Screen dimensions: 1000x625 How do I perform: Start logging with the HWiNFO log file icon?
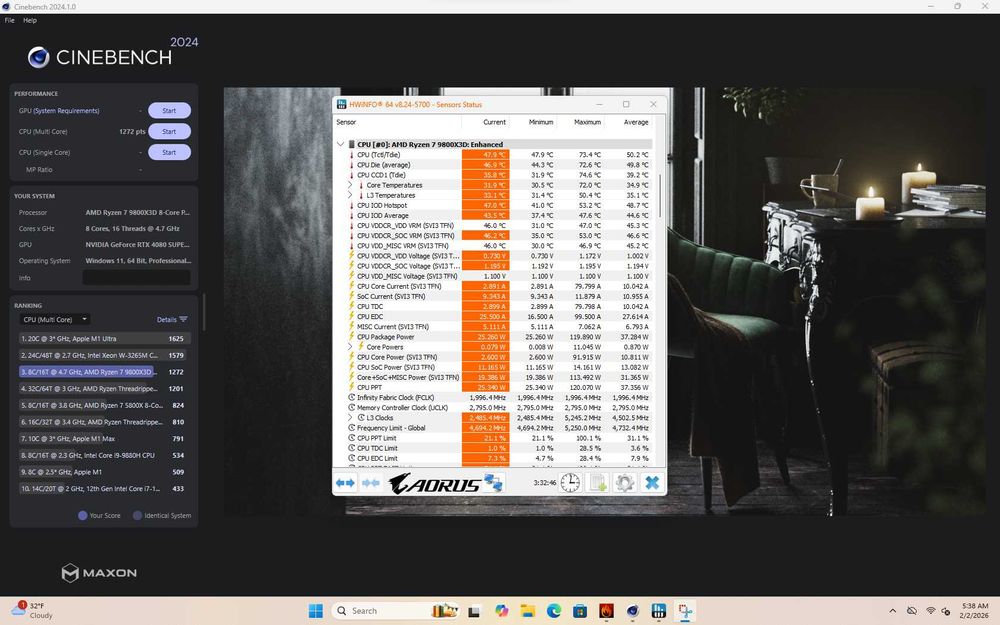[x=598, y=483]
